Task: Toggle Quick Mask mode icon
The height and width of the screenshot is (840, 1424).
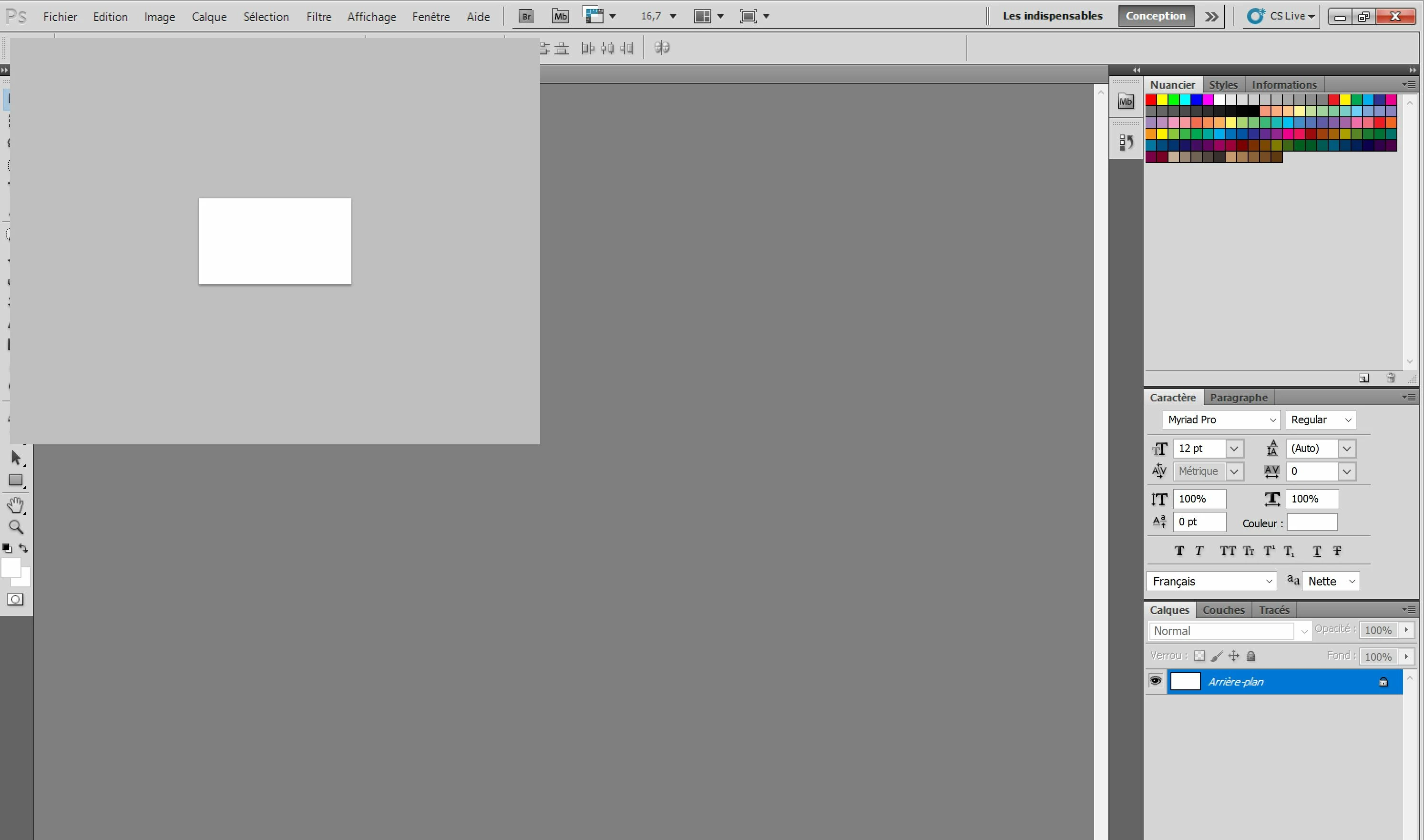Action: coord(15,599)
